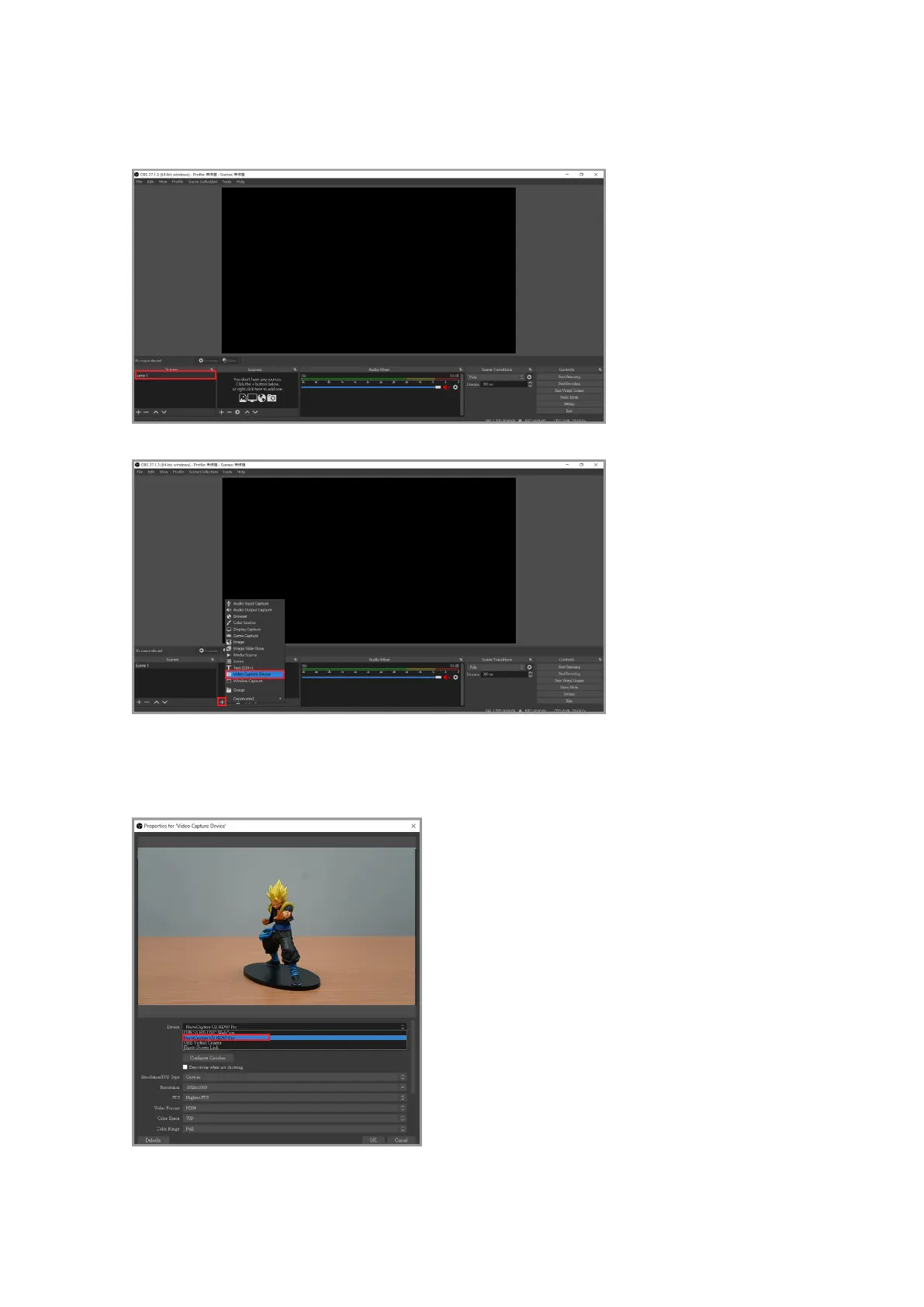Open Audio Mixer gear in top OBS window
The width and height of the screenshot is (924, 1307).
point(455,387)
